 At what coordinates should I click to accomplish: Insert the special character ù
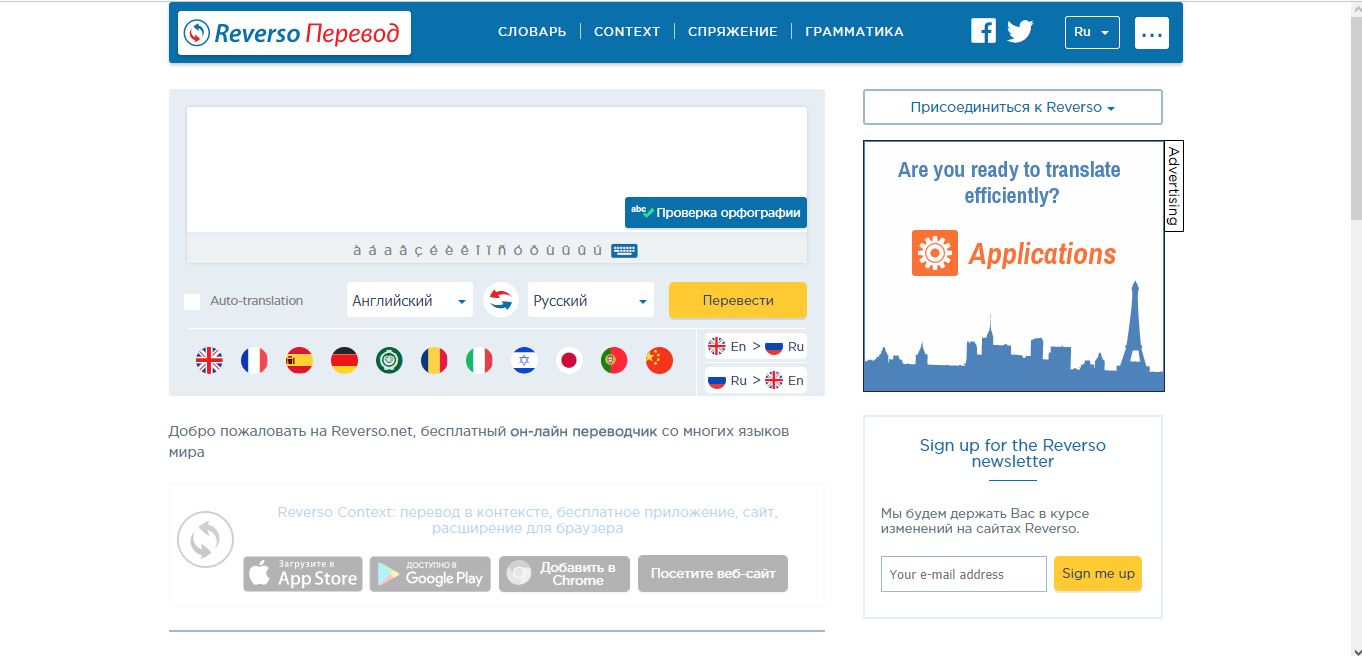click(x=550, y=250)
